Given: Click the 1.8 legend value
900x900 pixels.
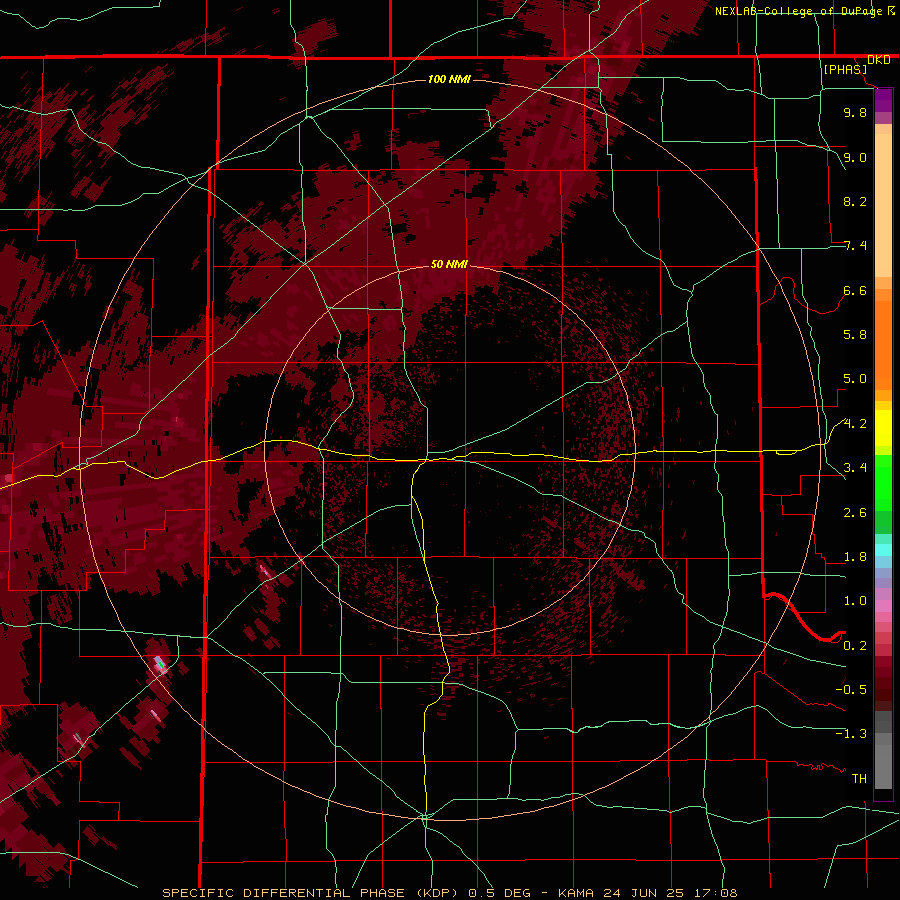Looking at the screenshot, I should [x=855, y=557].
